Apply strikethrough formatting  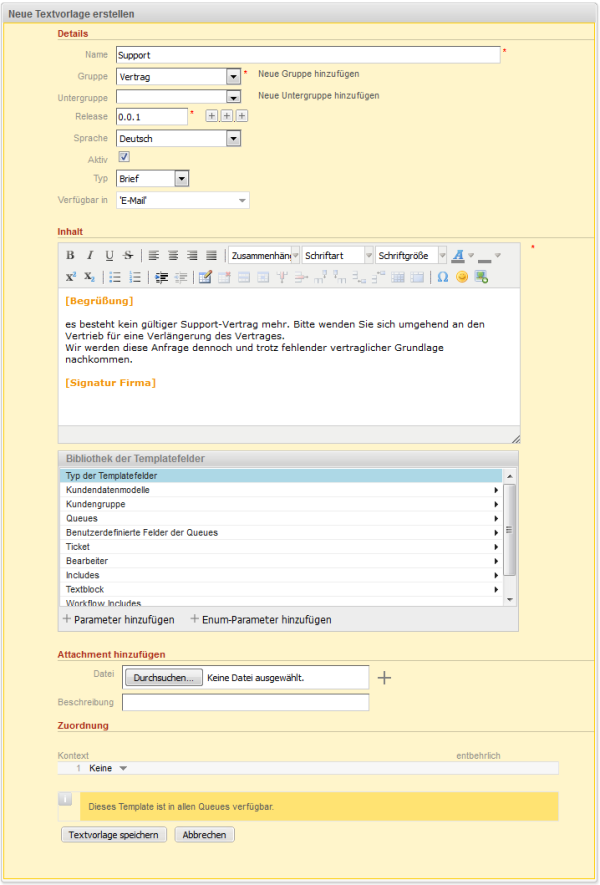tap(128, 256)
